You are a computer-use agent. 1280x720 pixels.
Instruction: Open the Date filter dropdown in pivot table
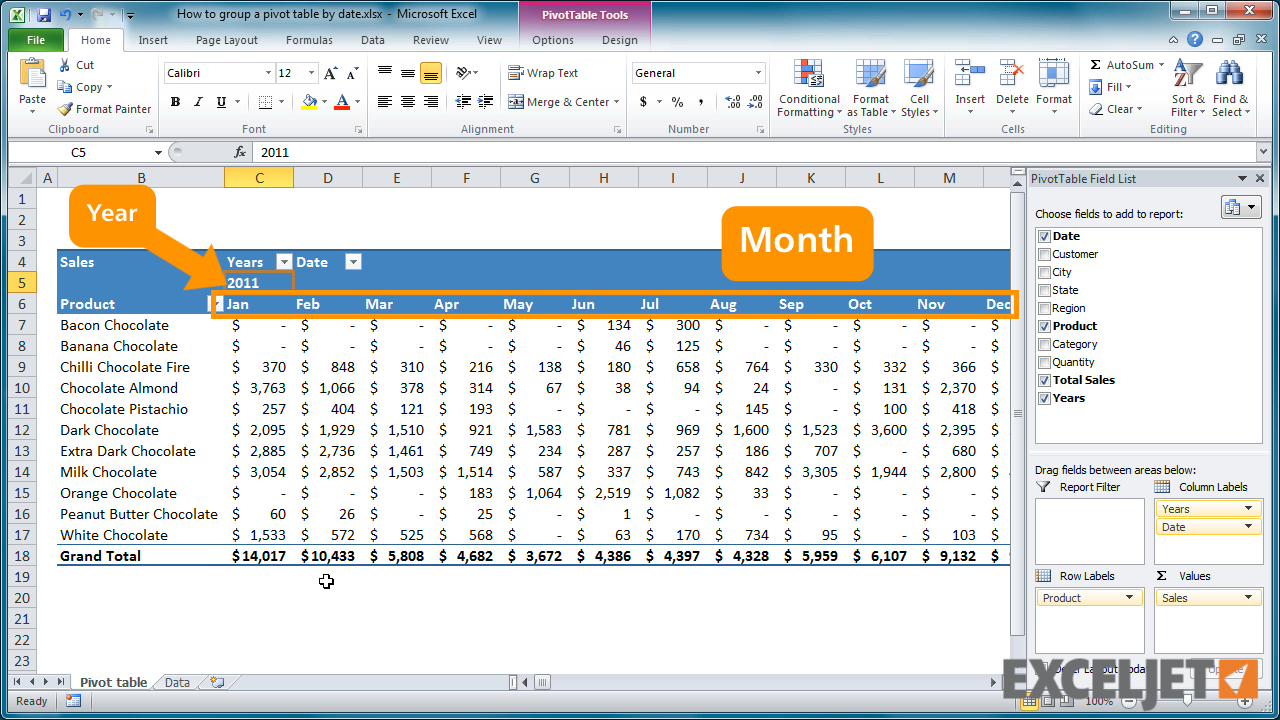tap(353, 262)
